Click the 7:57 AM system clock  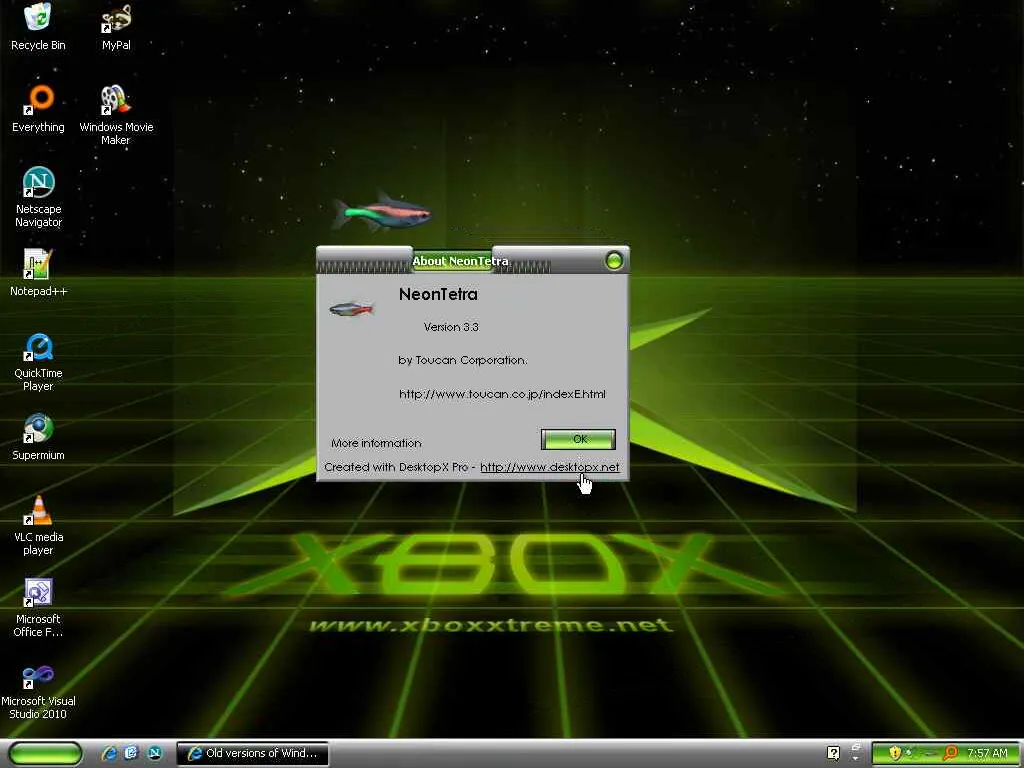pyautogui.click(x=987, y=753)
